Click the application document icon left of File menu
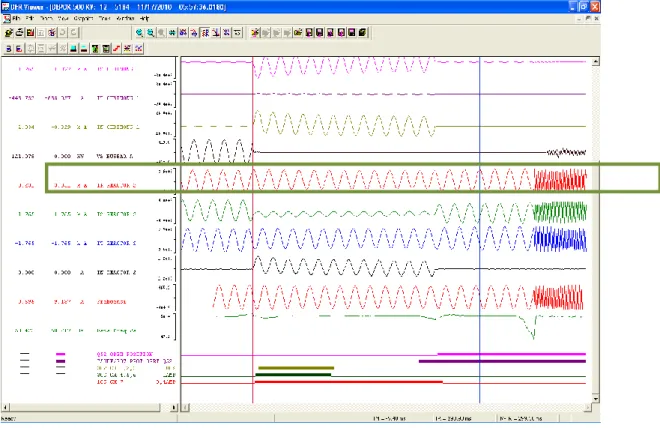 pyautogui.click(x=6, y=19)
